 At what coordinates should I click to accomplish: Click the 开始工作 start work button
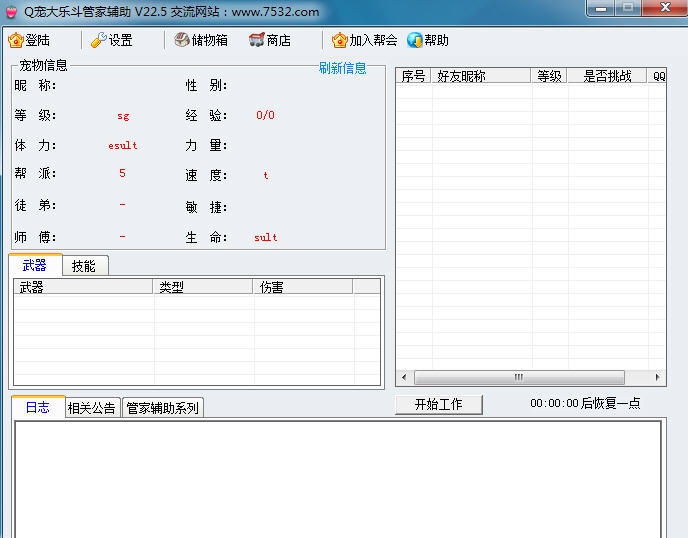[439, 404]
